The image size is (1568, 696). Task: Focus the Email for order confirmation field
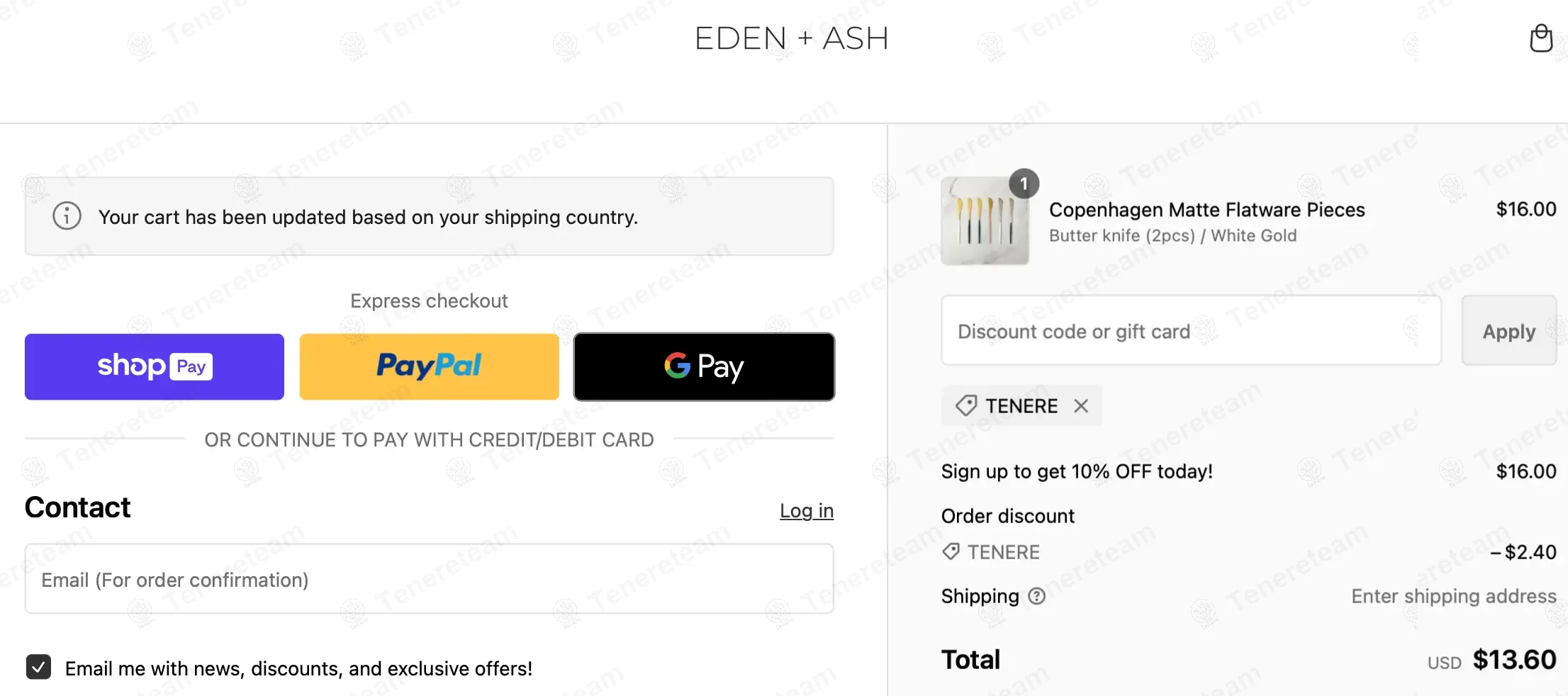[x=429, y=579]
